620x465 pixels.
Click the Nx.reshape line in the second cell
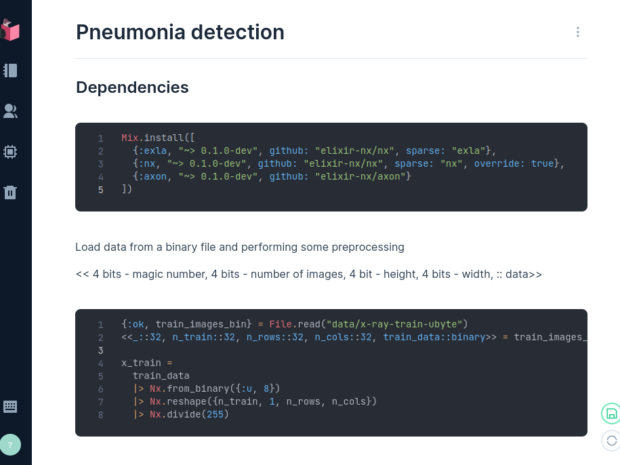255,401
